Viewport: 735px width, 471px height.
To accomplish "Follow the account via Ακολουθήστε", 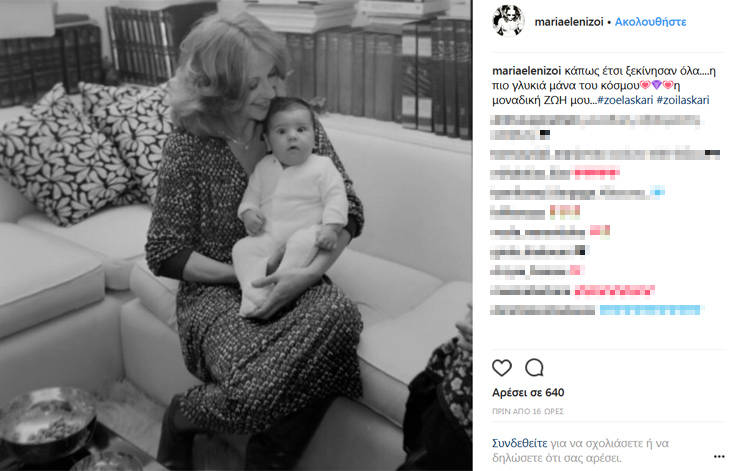I will tap(651, 22).
